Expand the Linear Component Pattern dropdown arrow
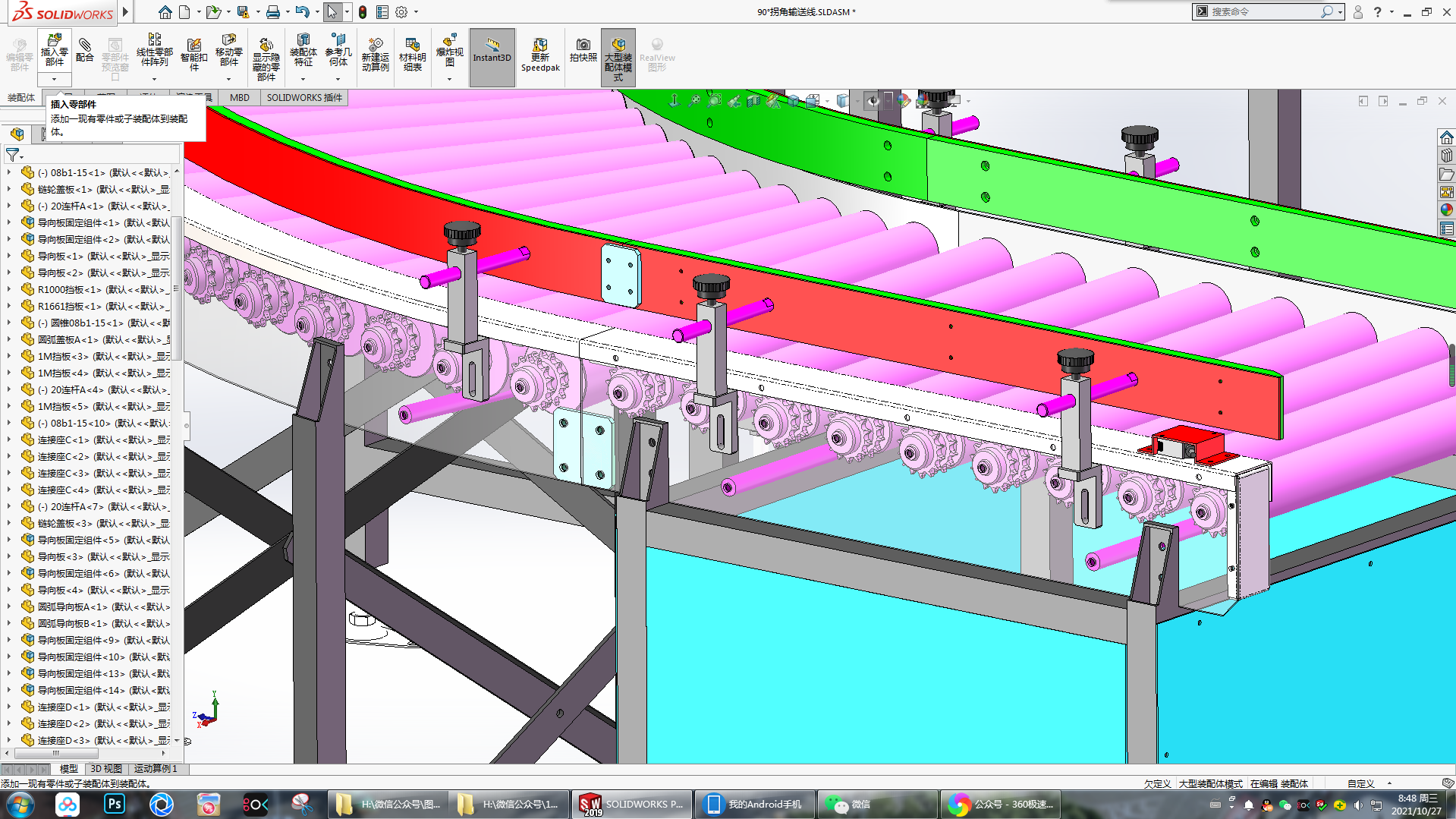Viewport: 1456px width, 819px height. click(154, 79)
